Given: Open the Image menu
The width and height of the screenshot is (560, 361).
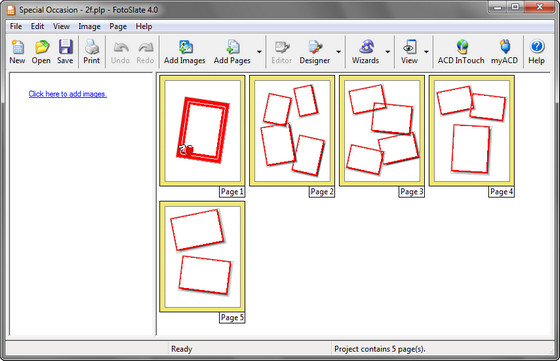Looking at the screenshot, I should pos(89,26).
